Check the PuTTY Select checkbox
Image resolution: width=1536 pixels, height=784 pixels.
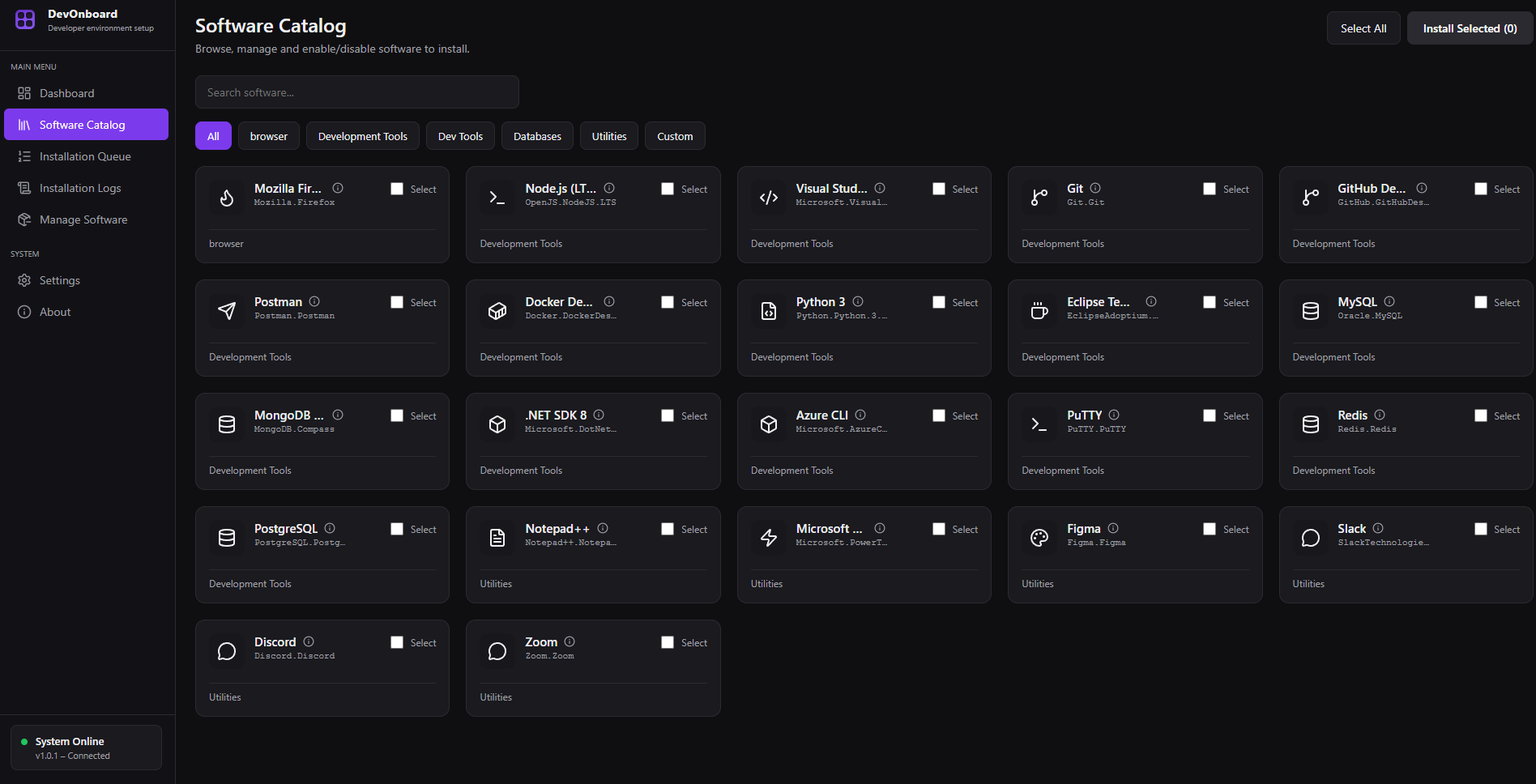tap(1210, 415)
